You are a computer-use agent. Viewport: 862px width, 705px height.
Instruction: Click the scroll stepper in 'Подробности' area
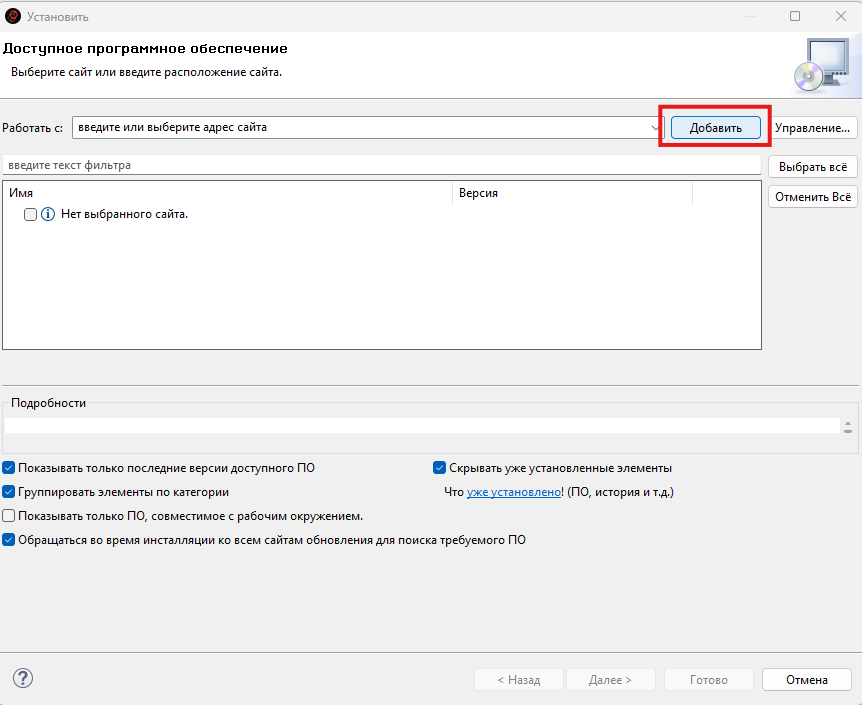(x=848, y=427)
